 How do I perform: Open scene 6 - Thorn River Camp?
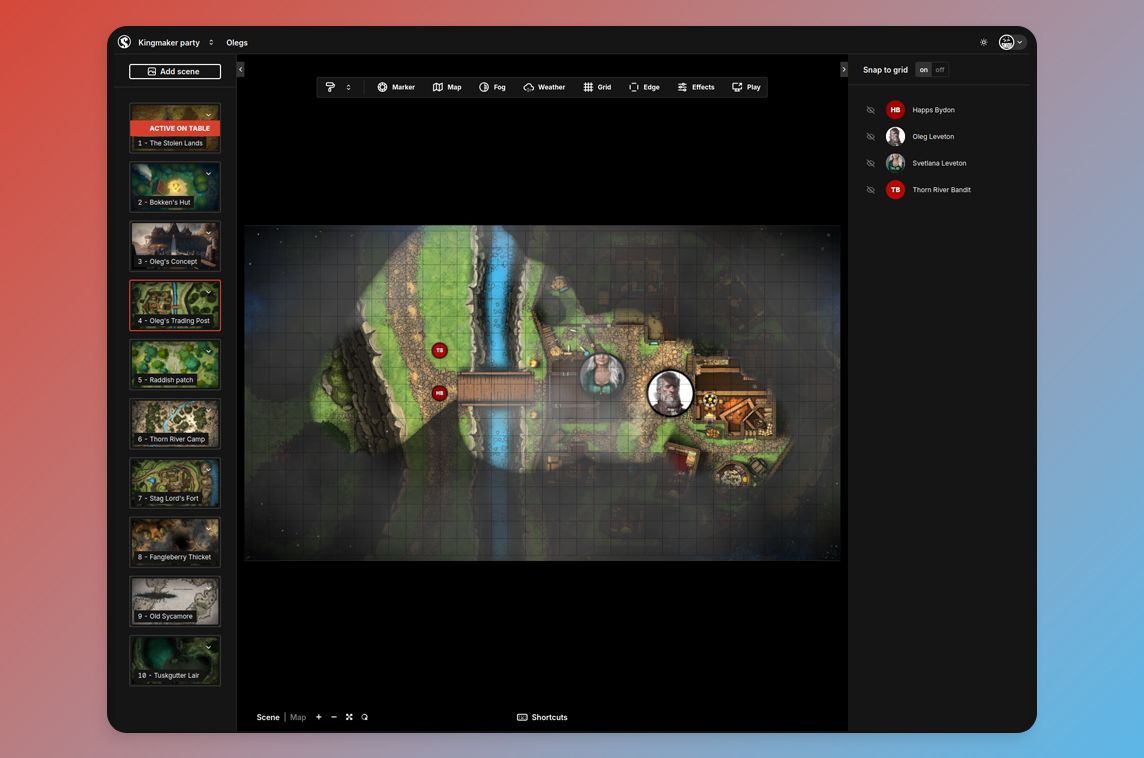175,424
